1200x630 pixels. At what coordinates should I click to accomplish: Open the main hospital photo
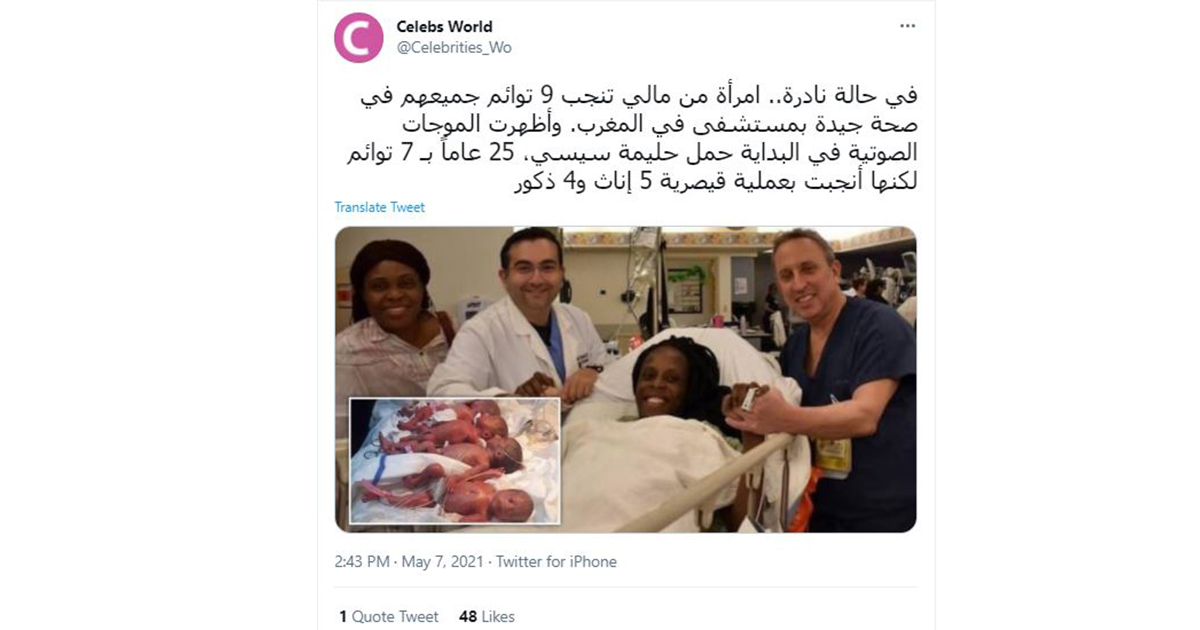tap(625, 379)
